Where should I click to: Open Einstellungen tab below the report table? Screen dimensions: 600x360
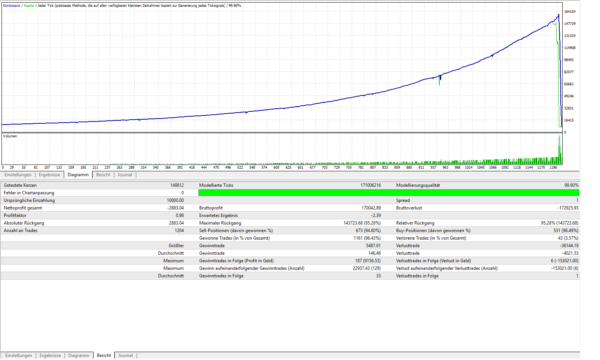point(18,355)
